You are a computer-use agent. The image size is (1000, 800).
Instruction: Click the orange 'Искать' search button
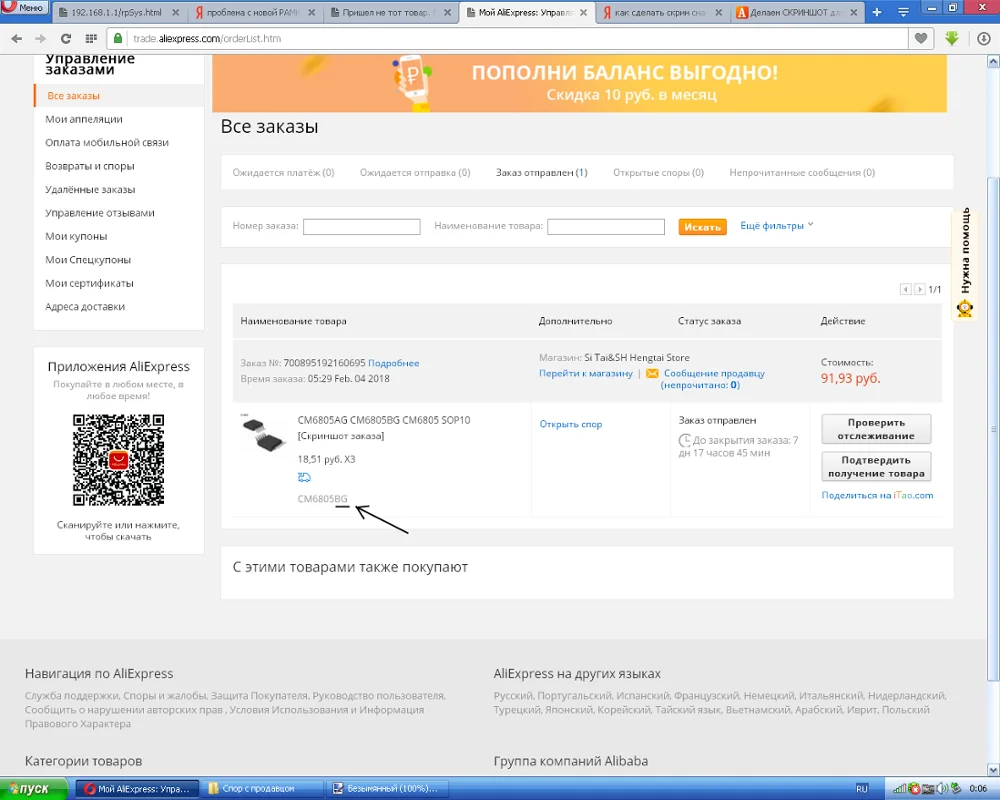[x=702, y=226]
